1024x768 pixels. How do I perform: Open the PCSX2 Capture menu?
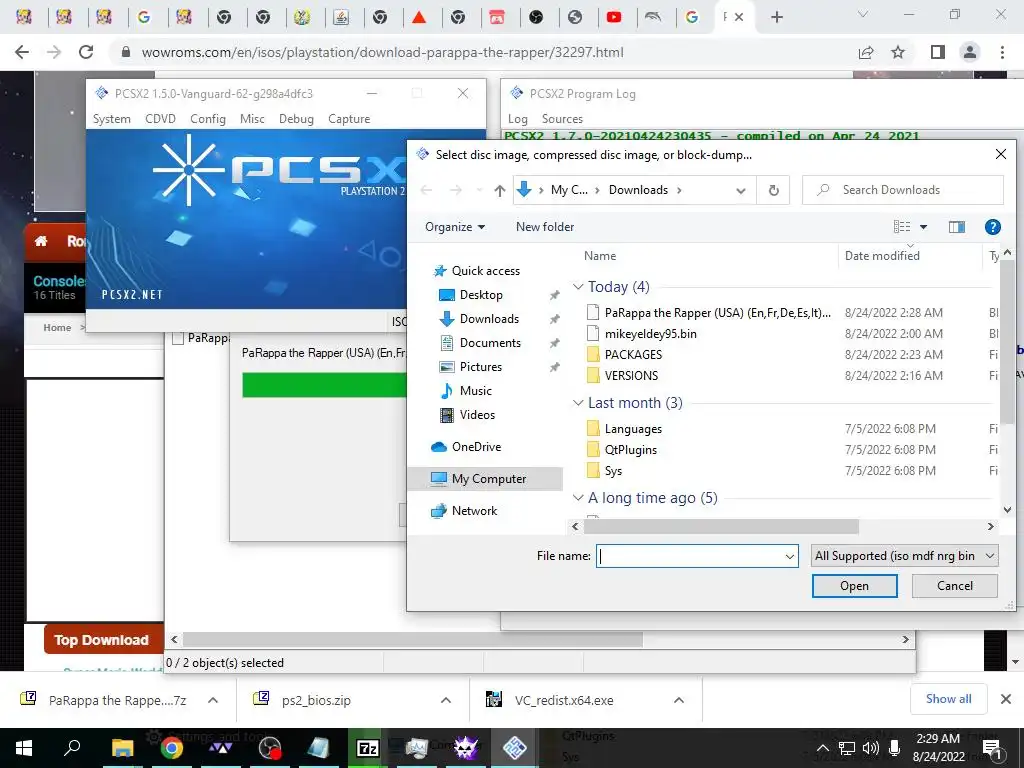tap(349, 119)
